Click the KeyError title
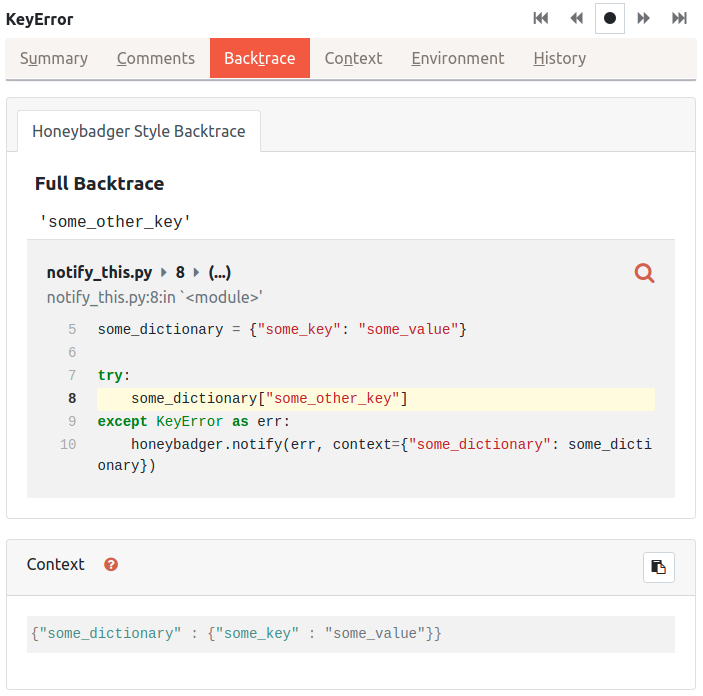This screenshot has height=696, width=703. pyautogui.click(x=39, y=19)
